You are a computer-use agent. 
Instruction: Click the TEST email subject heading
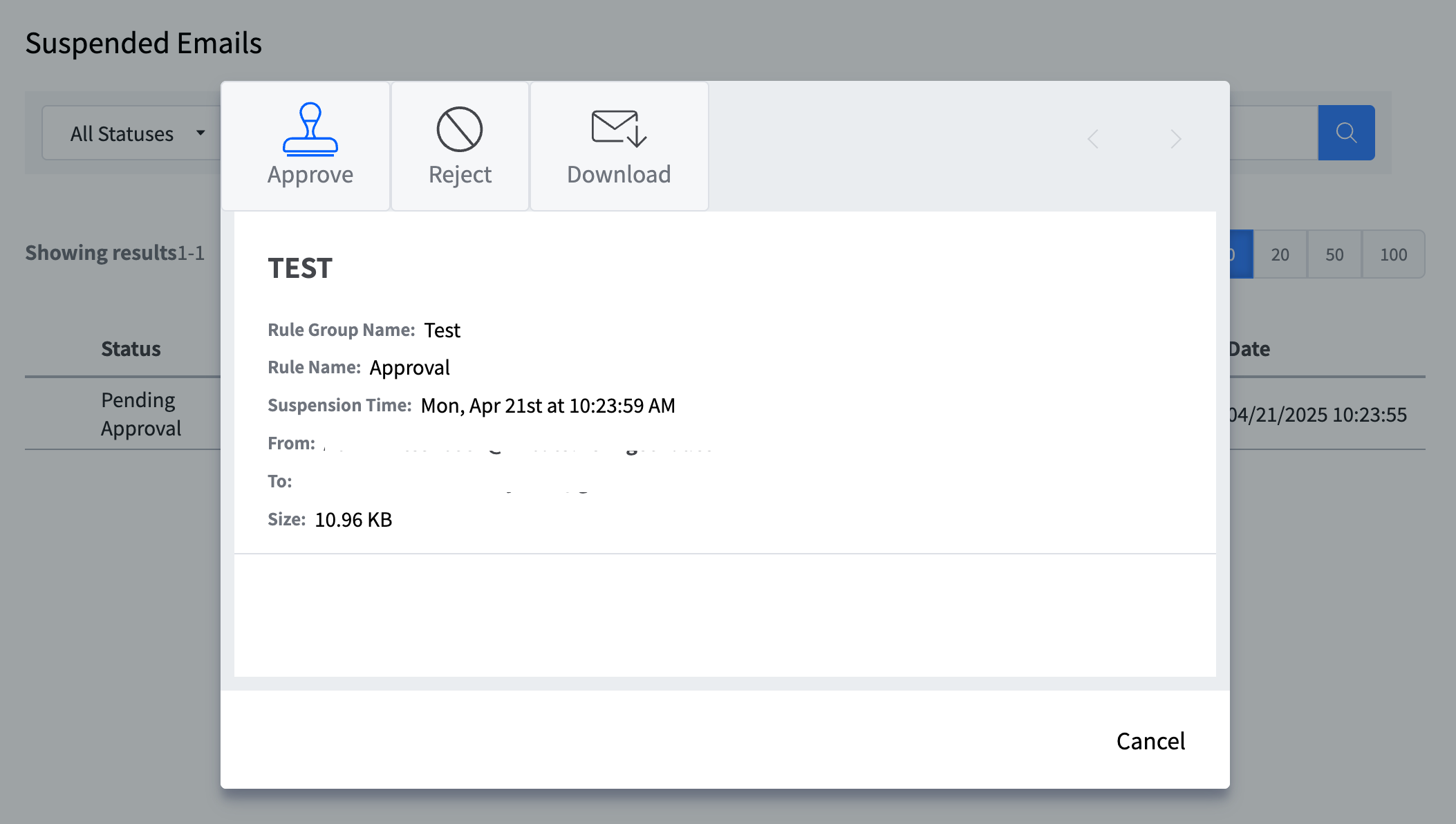[x=300, y=268]
